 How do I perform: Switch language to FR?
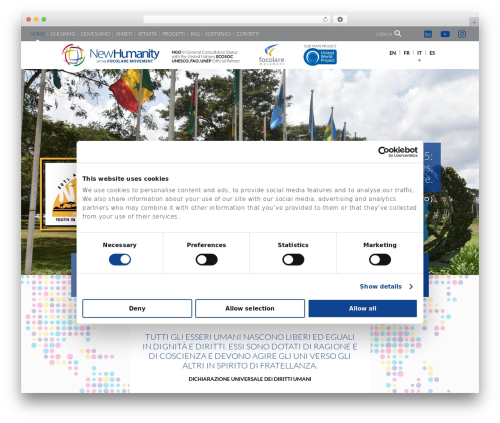click(x=407, y=53)
